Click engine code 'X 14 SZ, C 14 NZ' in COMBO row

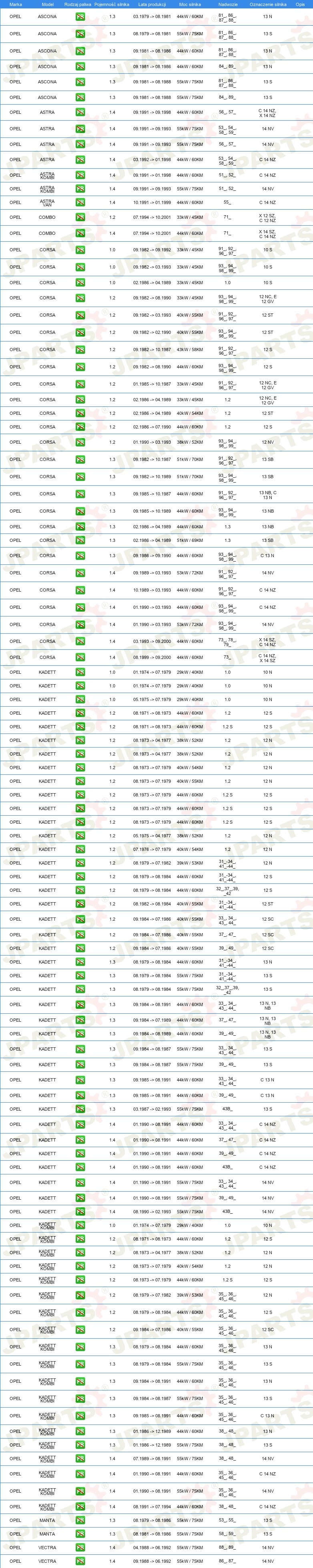(x=267, y=233)
